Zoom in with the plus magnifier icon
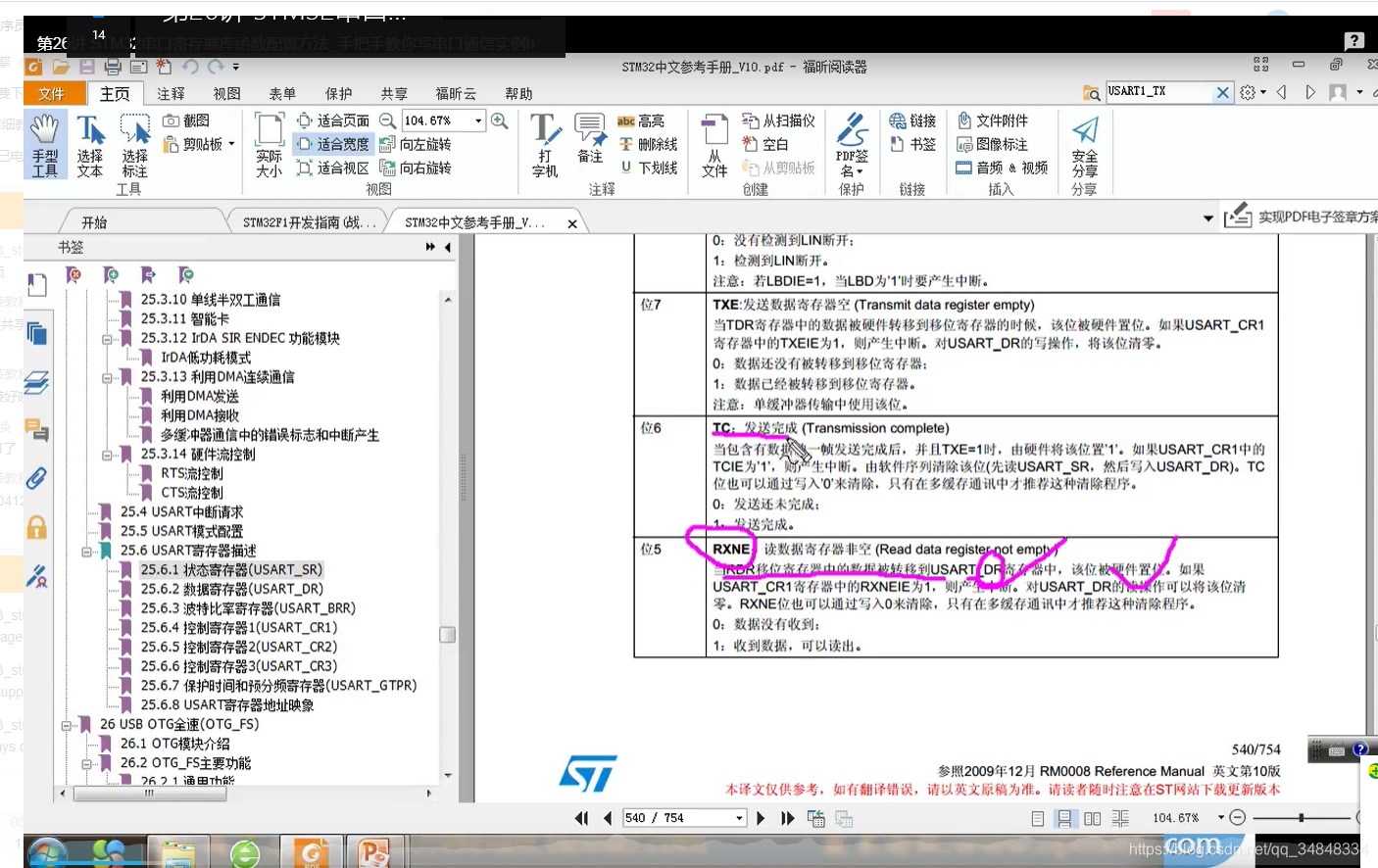The width and height of the screenshot is (1378, 868). 500,121
